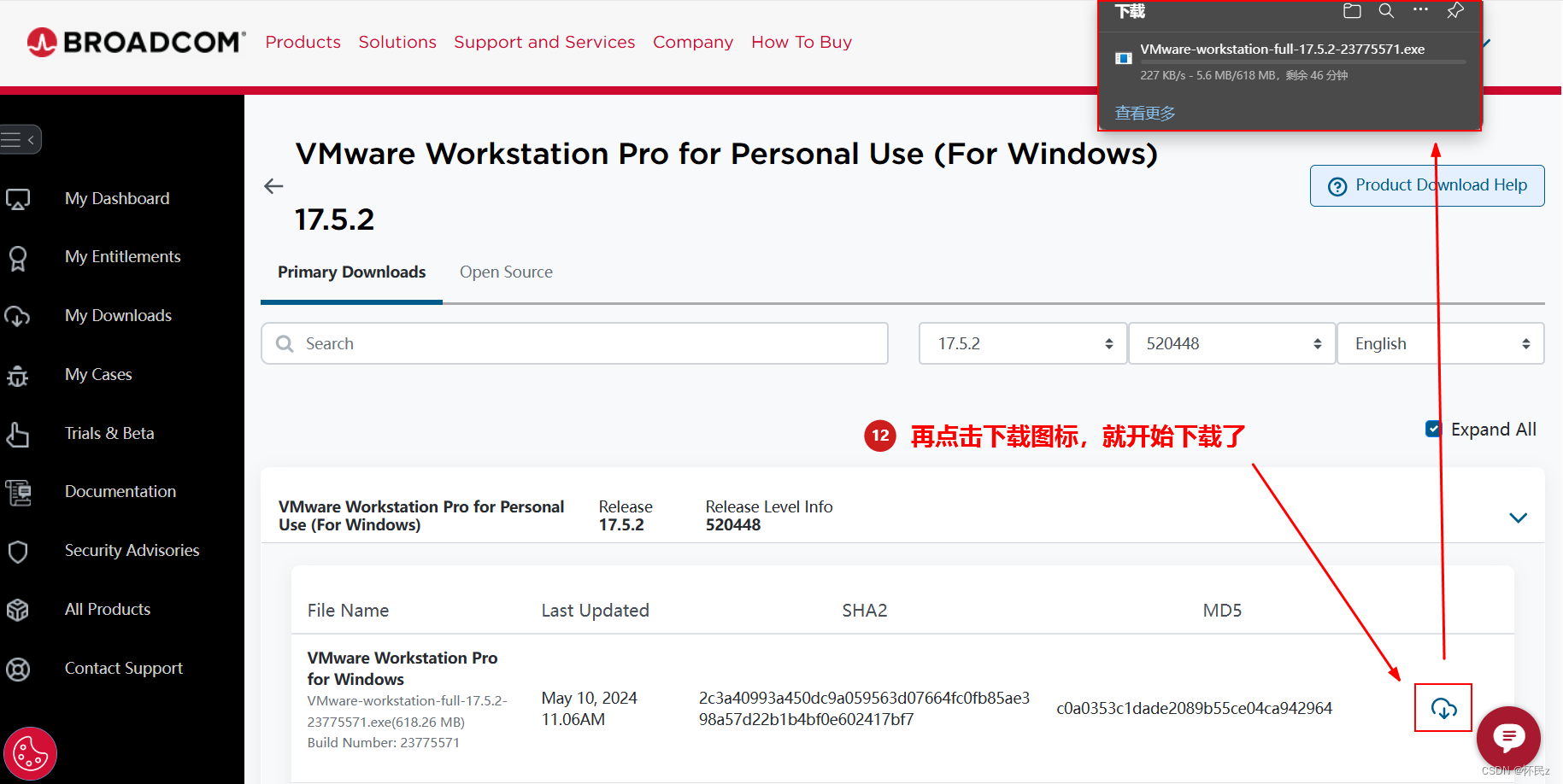The image size is (1563, 784).
Task: Toggle the Expand All checkbox
Action: [1433, 429]
